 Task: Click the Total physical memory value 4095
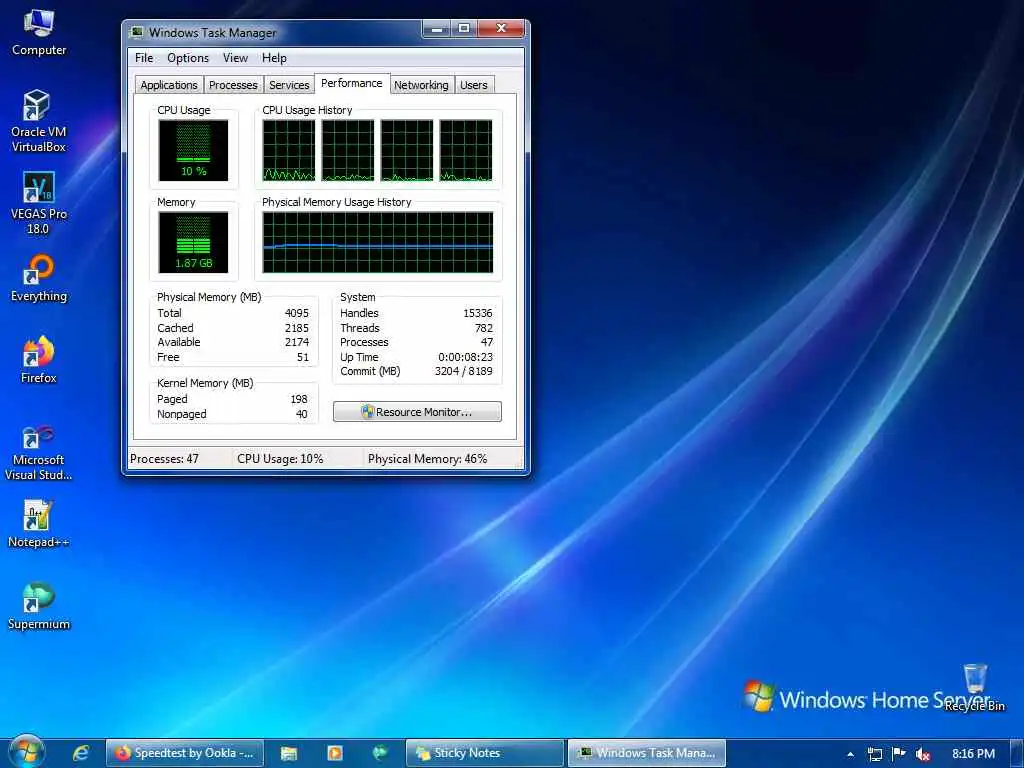pos(296,313)
